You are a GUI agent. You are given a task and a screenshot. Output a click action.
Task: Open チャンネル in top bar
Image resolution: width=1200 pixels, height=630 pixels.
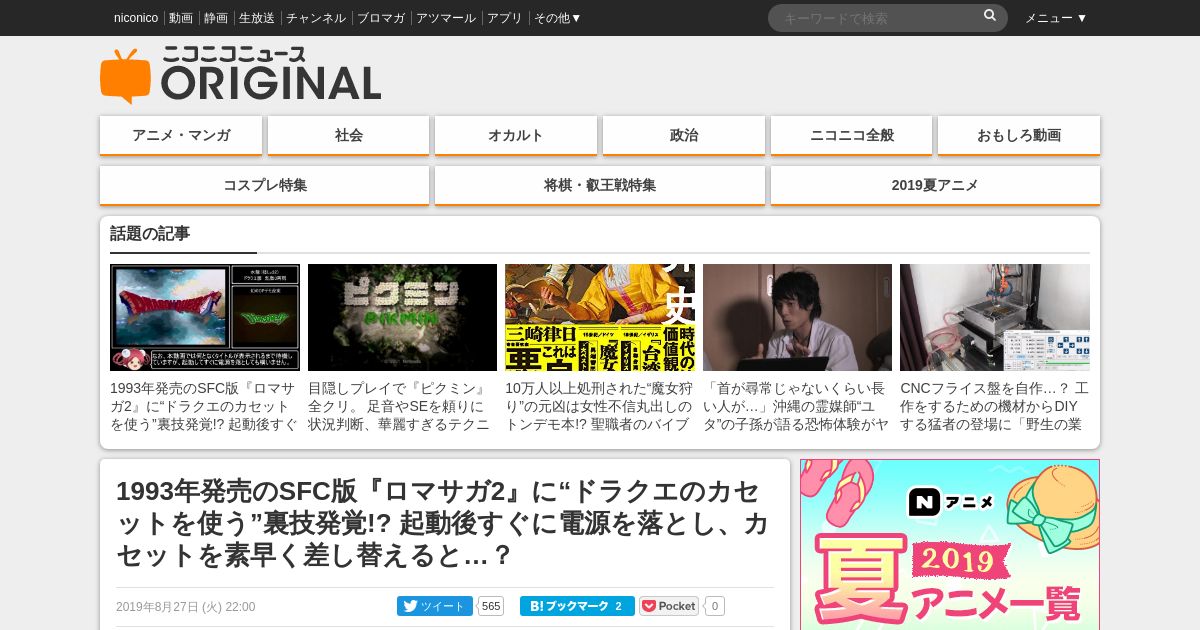click(316, 18)
